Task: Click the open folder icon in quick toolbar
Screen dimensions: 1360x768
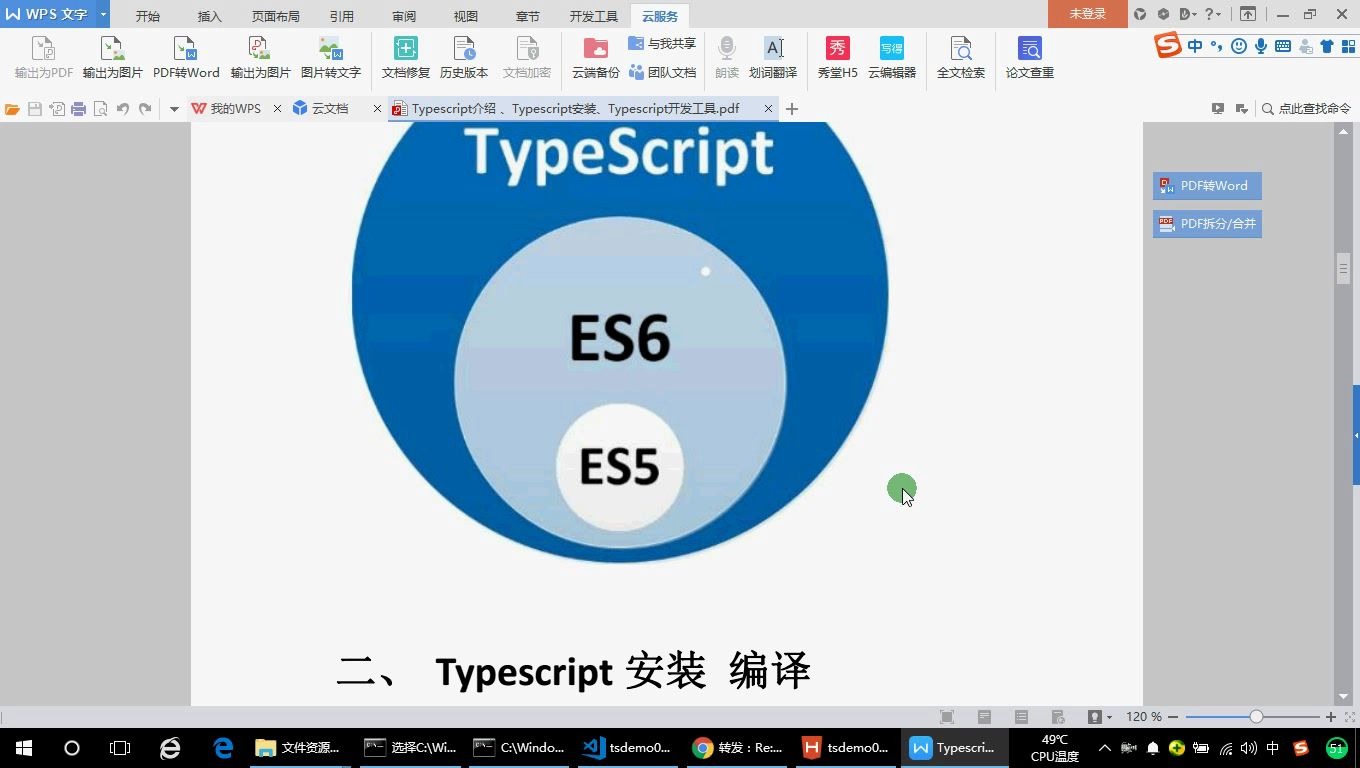Action: tap(12, 109)
